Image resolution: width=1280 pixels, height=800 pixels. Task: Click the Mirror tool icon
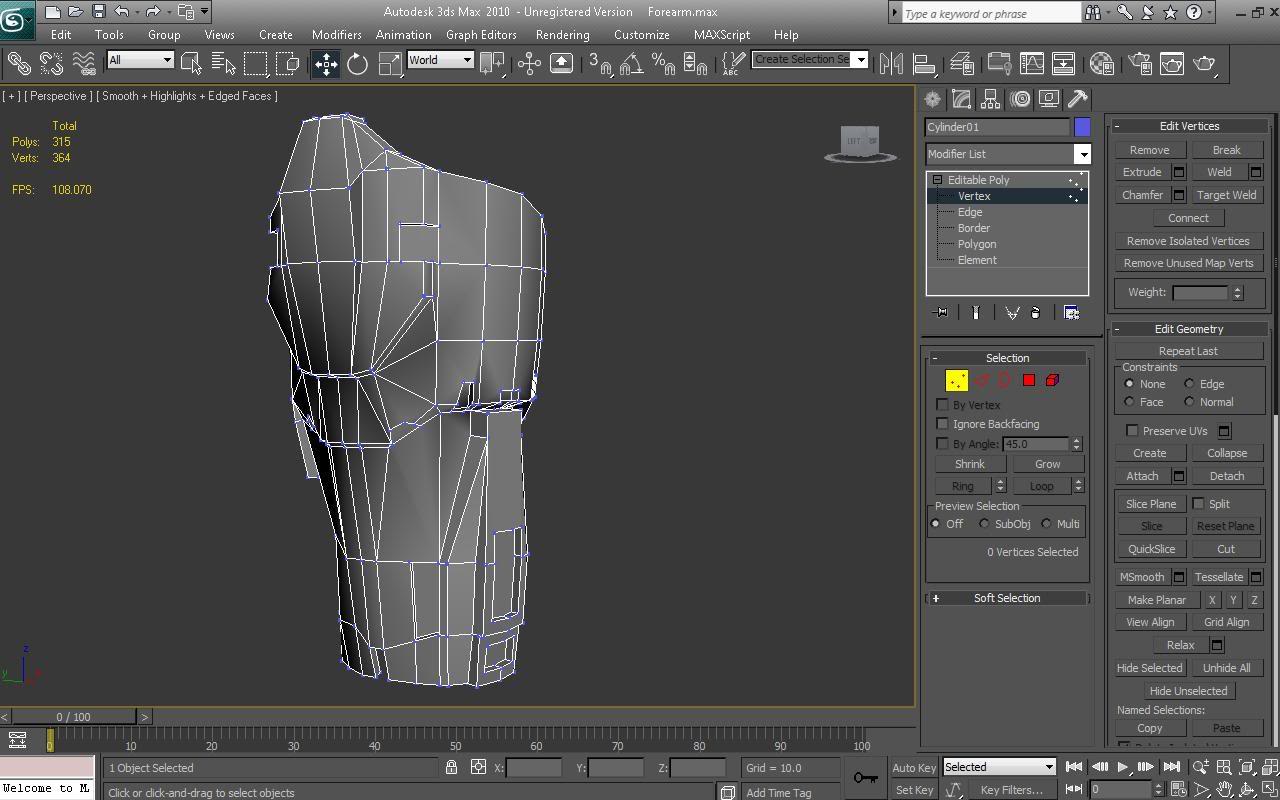(x=891, y=63)
